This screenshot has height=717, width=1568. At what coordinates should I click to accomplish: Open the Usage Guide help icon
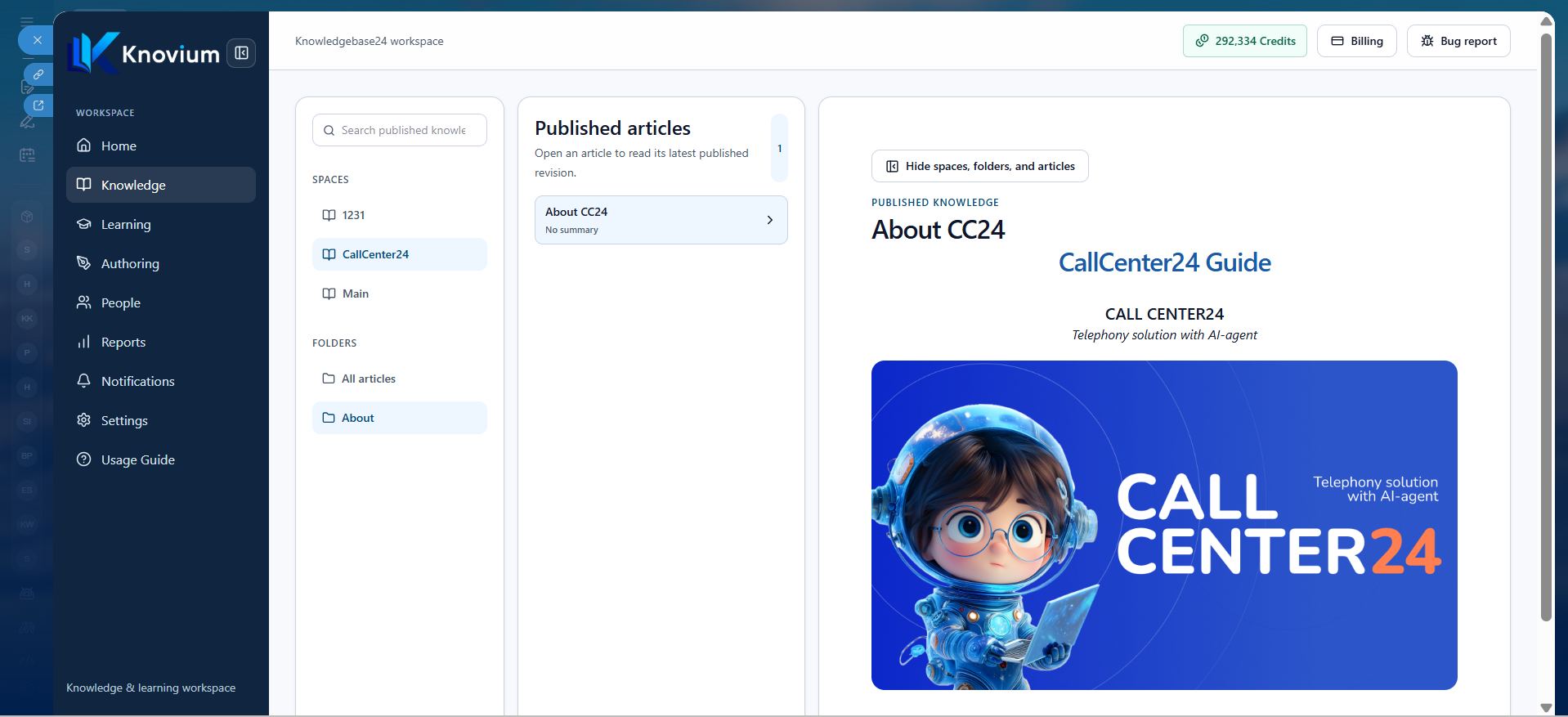pyautogui.click(x=83, y=459)
